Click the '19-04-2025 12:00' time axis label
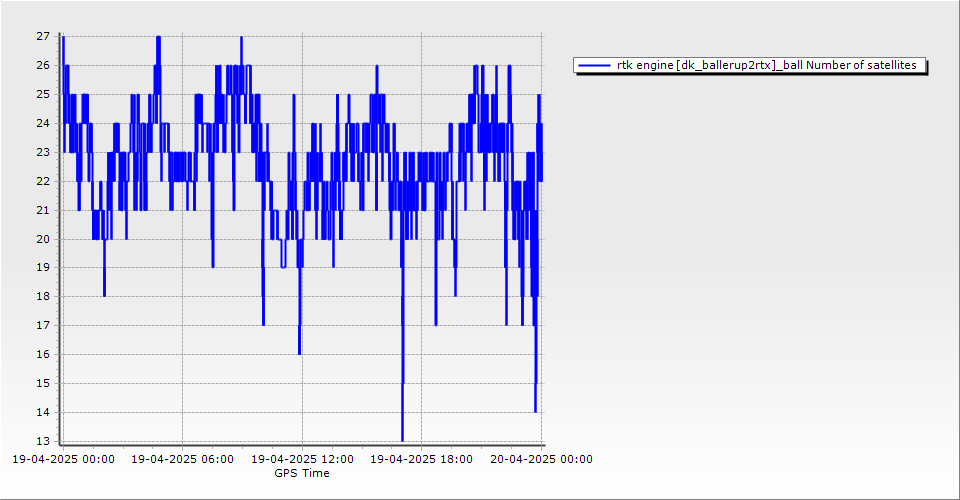The image size is (960, 500). (x=302, y=459)
